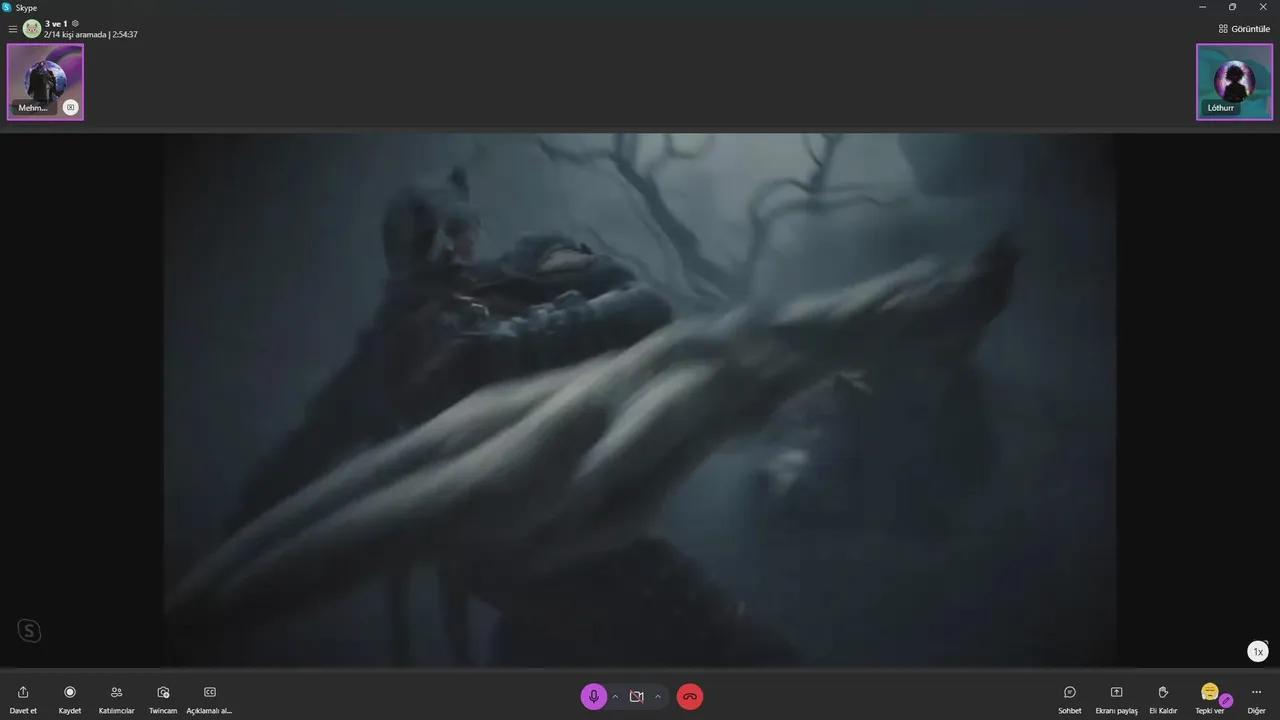
Task: Mute the microphone
Action: coord(594,697)
